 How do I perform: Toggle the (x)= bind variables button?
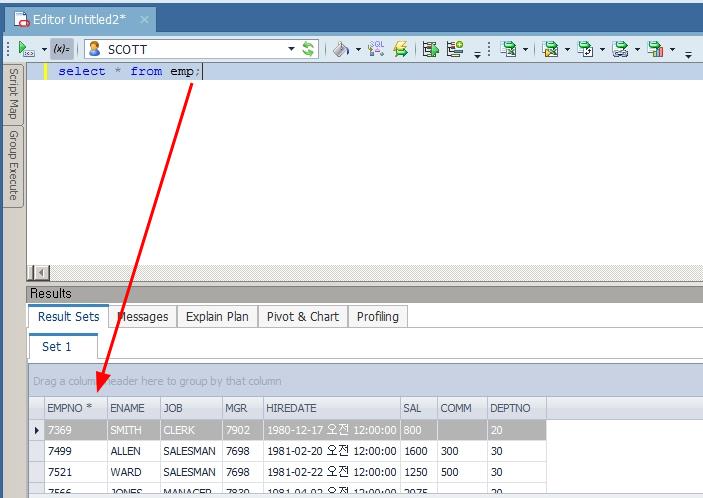point(61,48)
